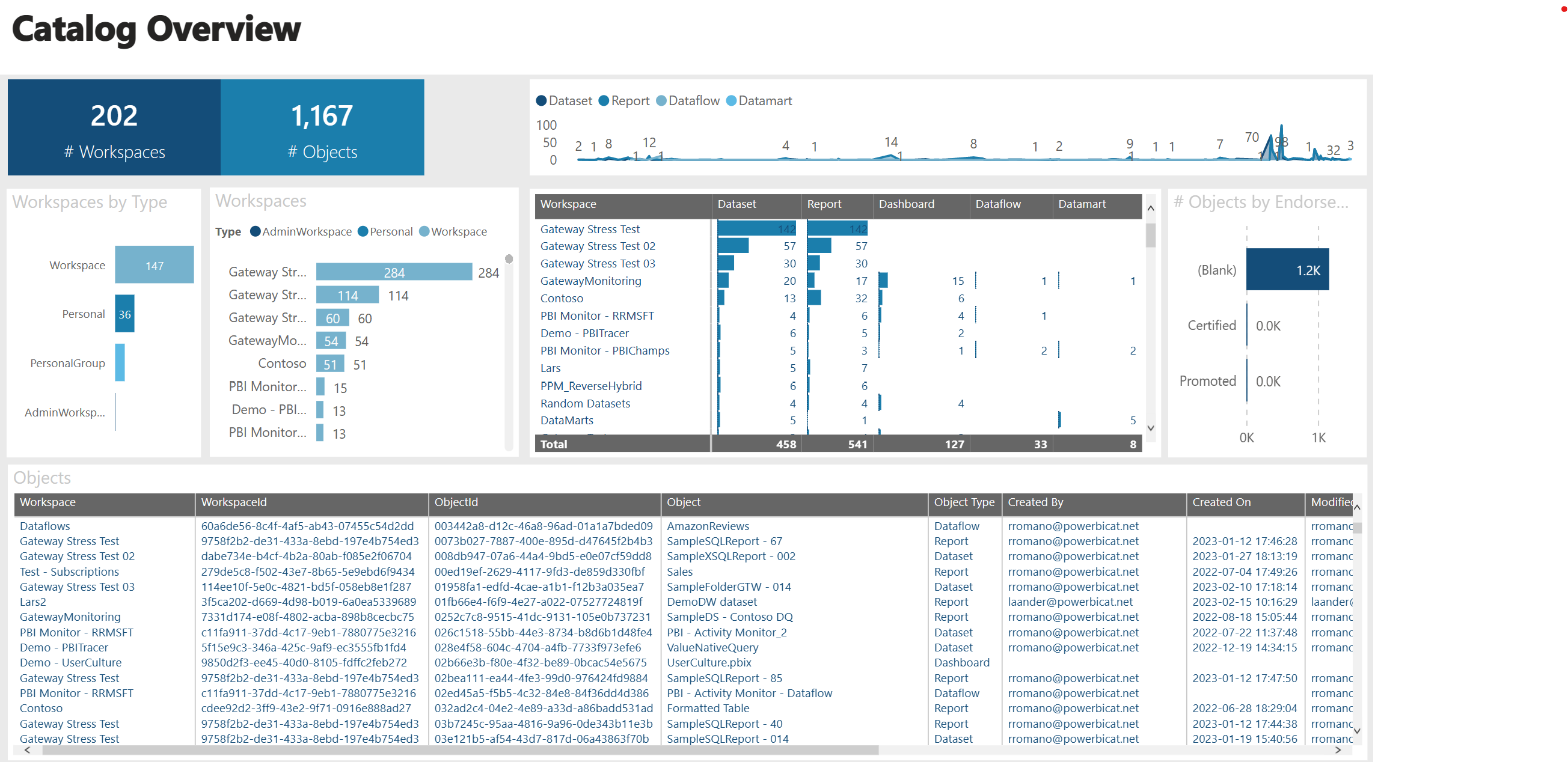Click the Datamart legend circle

tap(731, 101)
